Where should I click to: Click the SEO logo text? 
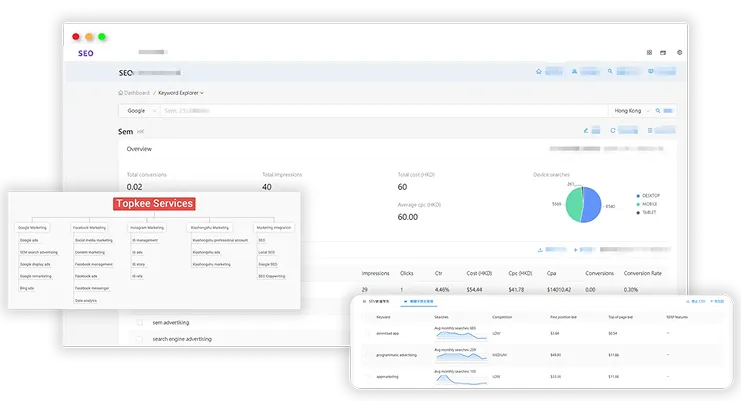(x=85, y=53)
